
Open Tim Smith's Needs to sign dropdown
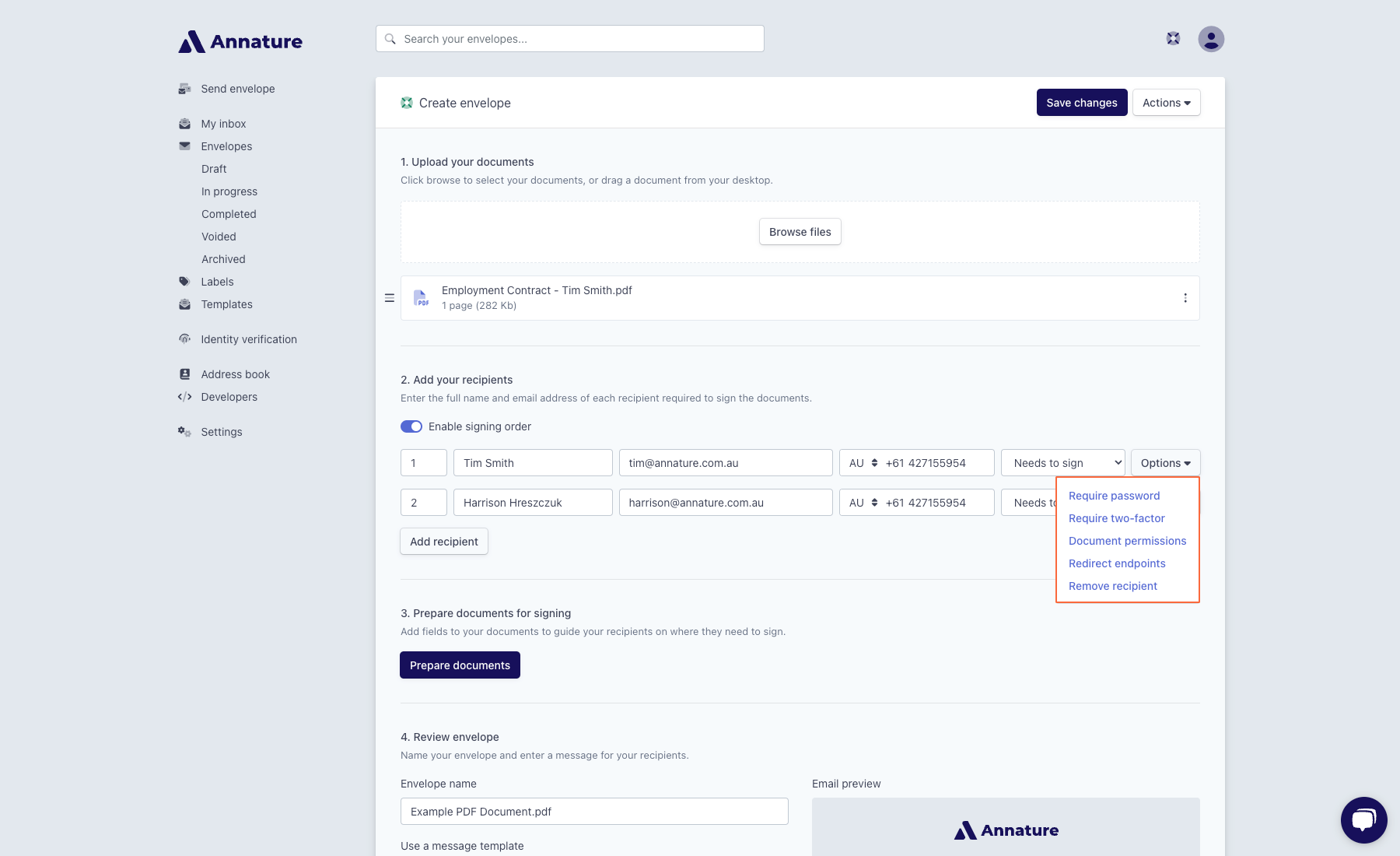tap(1062, 463)
